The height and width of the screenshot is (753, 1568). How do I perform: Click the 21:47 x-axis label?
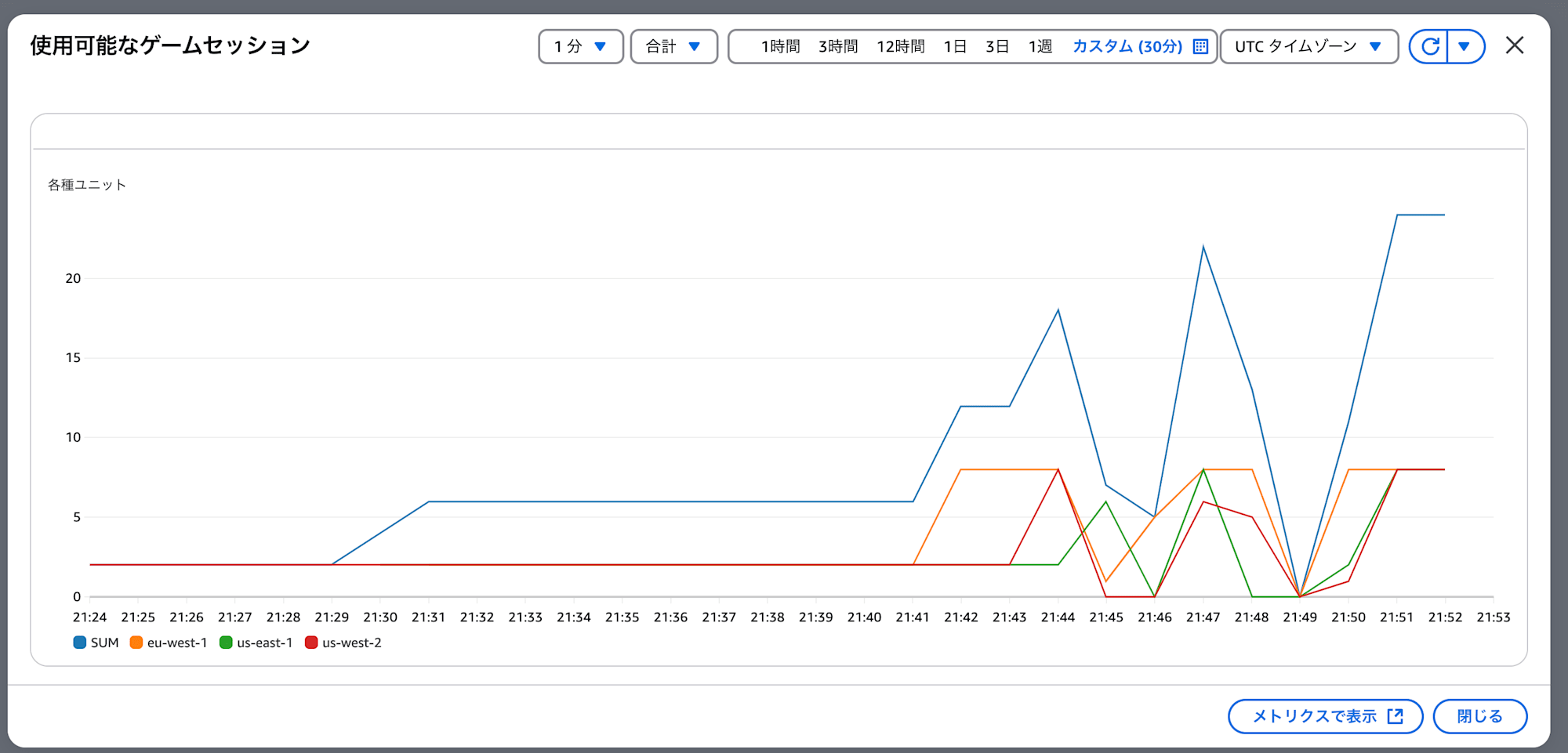click(1203, 617)
